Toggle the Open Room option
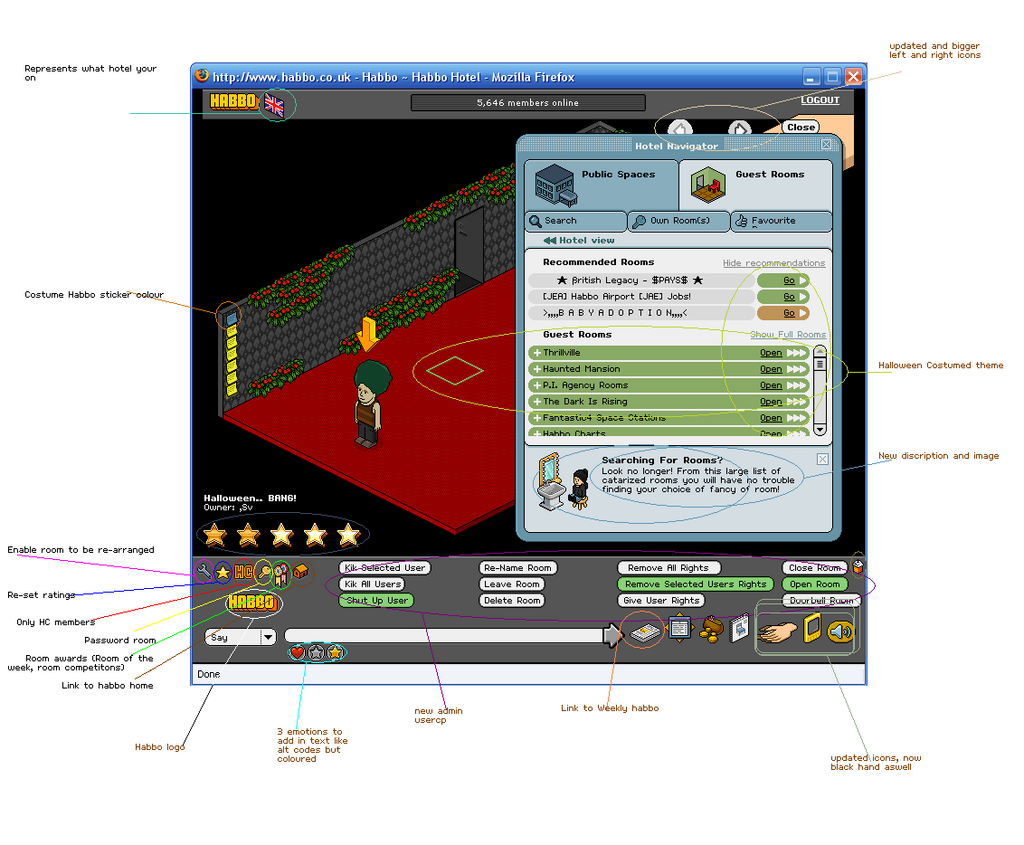Viewport: 1024px width, 845px height. pos(814,584)
